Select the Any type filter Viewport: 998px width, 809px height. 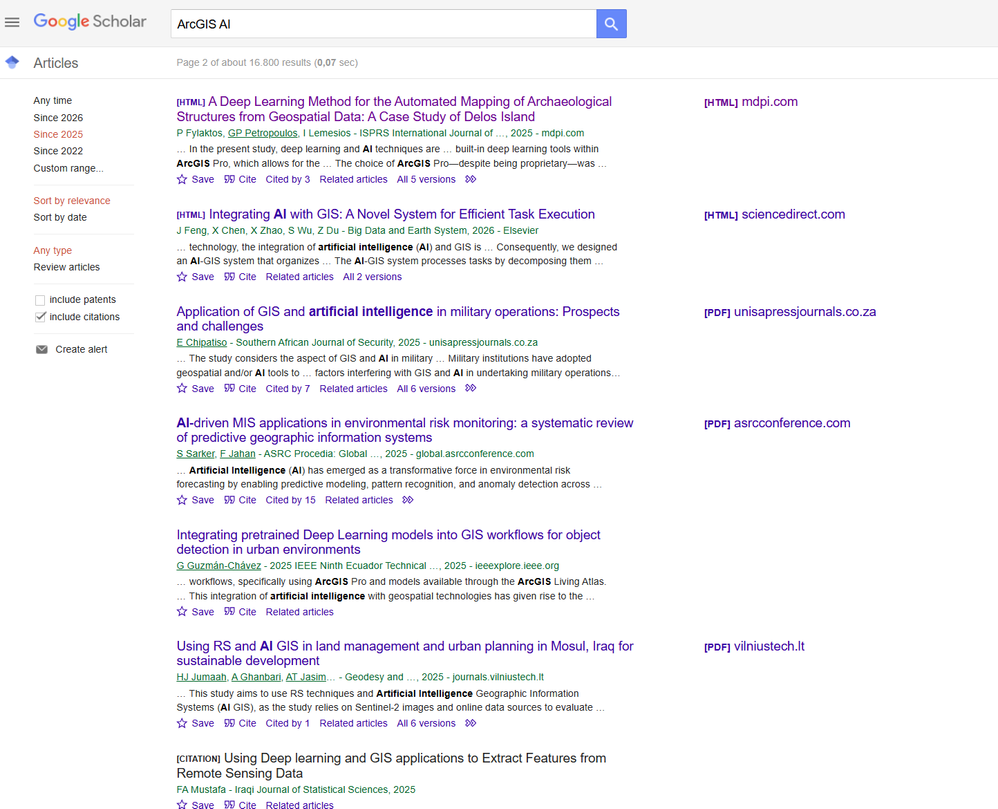(x=53, y=250)
